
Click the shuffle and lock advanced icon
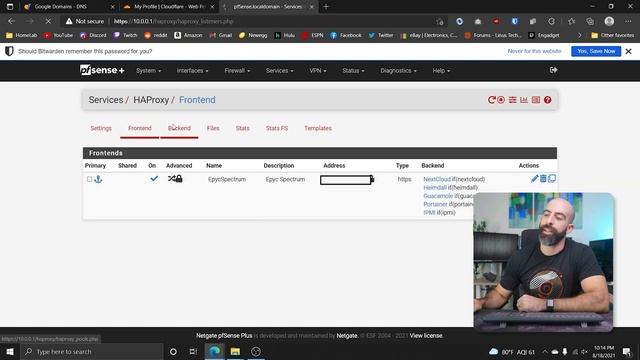click(175, 178)
